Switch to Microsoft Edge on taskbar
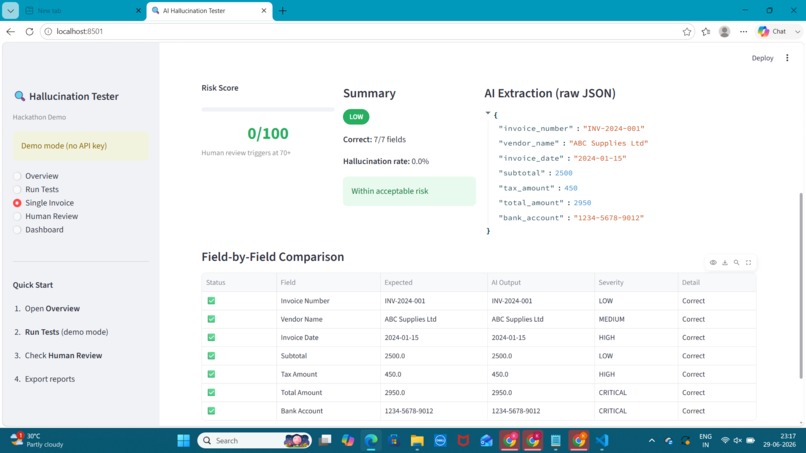Image resolution: width=806 pixels, height=453 pixels. coord(371,441)
